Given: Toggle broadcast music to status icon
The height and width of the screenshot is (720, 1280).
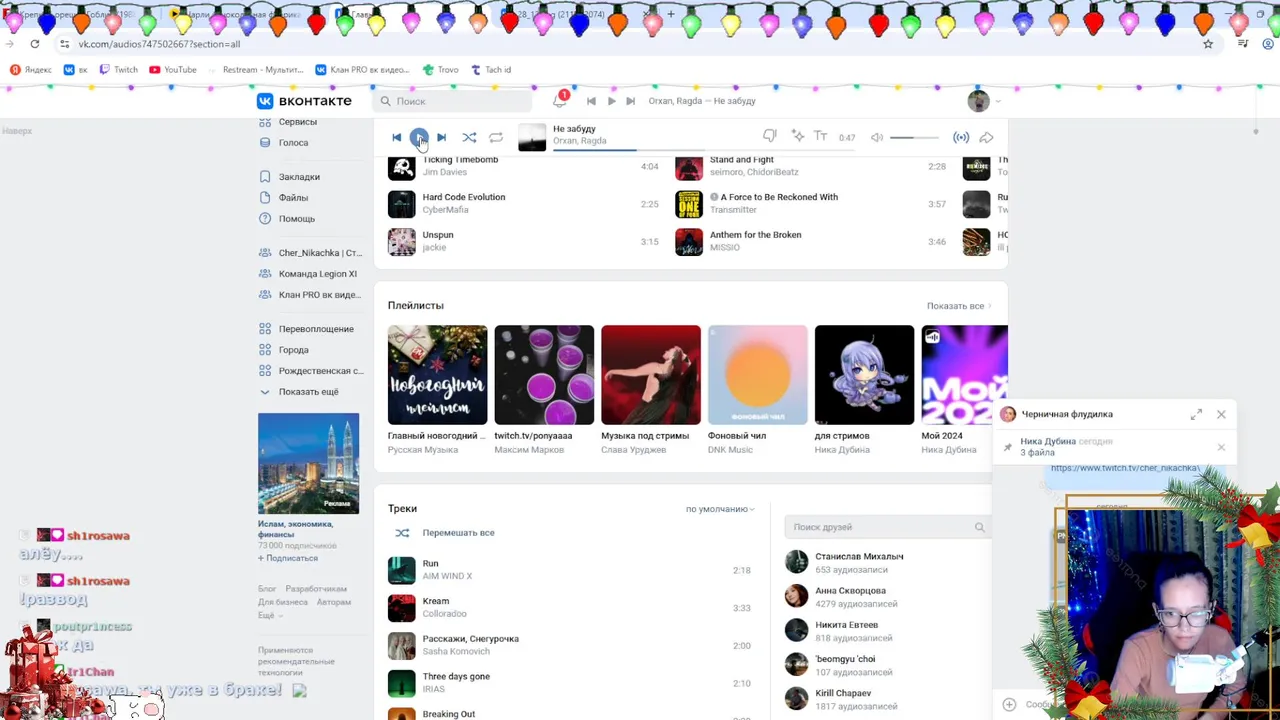Looking at the screenshot, I should coord(961,137).
